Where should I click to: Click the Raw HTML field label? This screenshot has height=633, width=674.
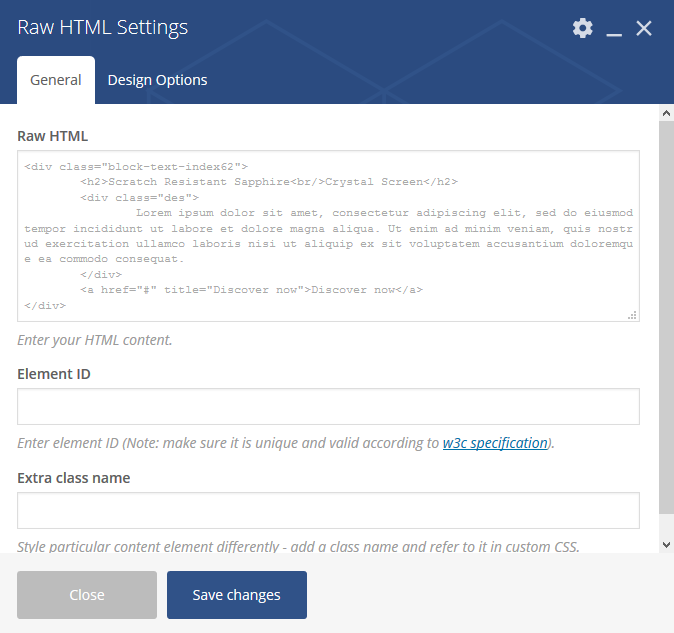[x=52, y=136]
